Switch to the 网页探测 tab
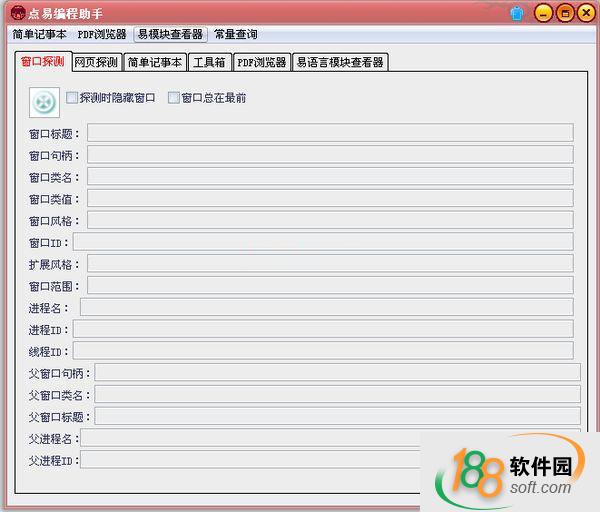This screenshot has width=600, height=512. tap(96, 62)
